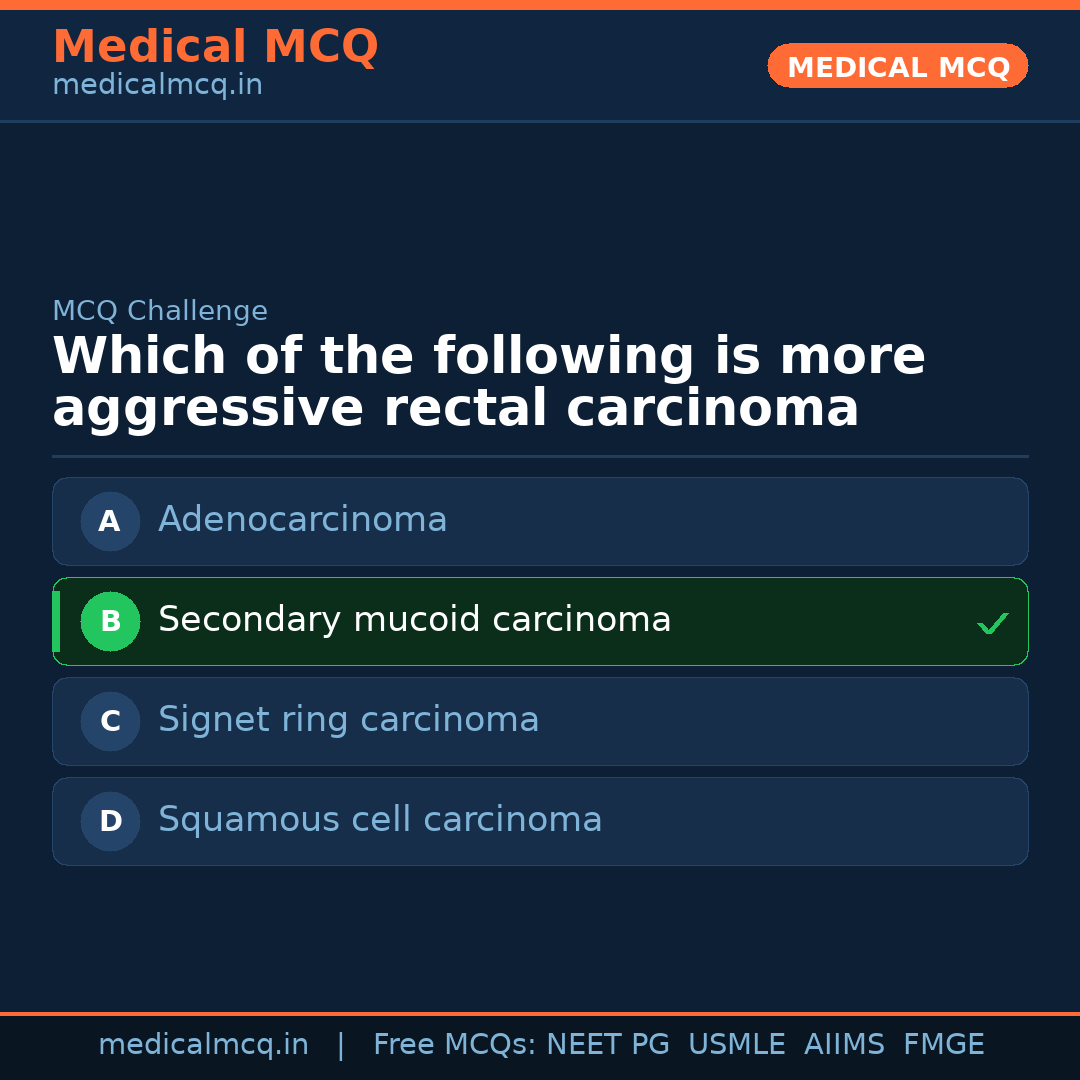Click the AIIMS text in footer
Viewport: 1080px width, 1080px height.
point(845,1043)
